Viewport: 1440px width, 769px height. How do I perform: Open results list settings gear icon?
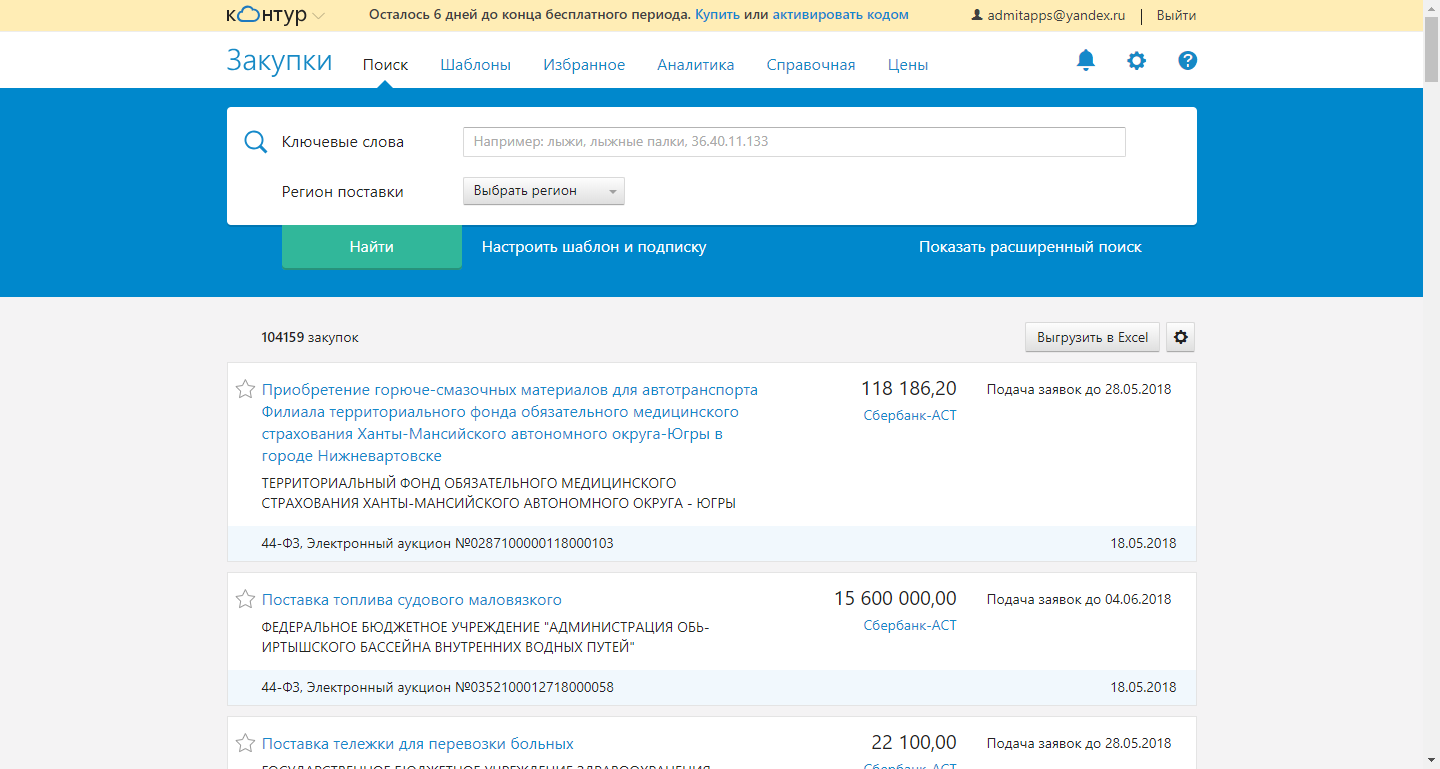tap(1181, 338)
